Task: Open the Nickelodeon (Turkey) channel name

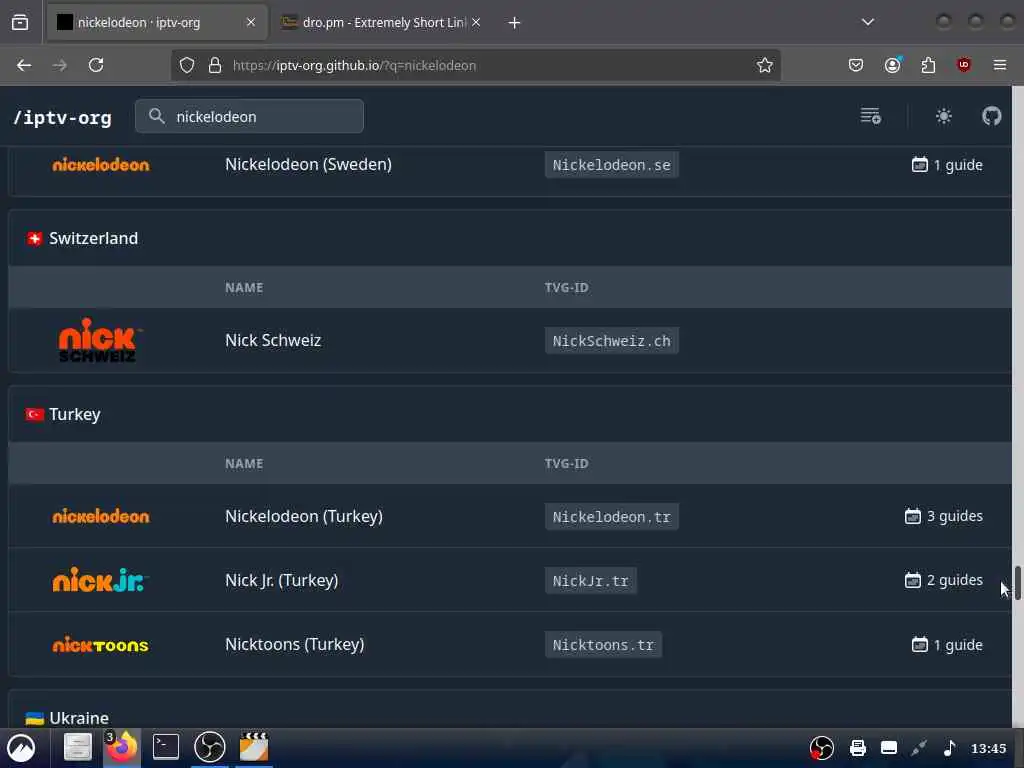Action: coord(304,517)
